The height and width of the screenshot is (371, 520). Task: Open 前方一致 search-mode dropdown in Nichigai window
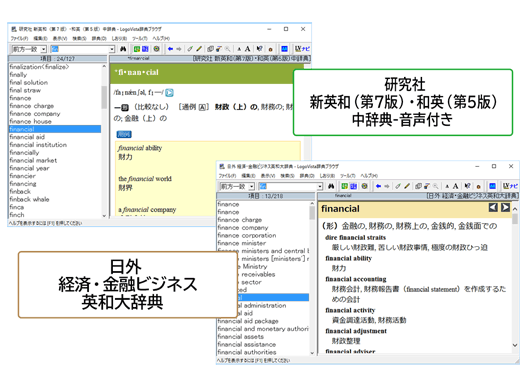(x=252, y=186)
